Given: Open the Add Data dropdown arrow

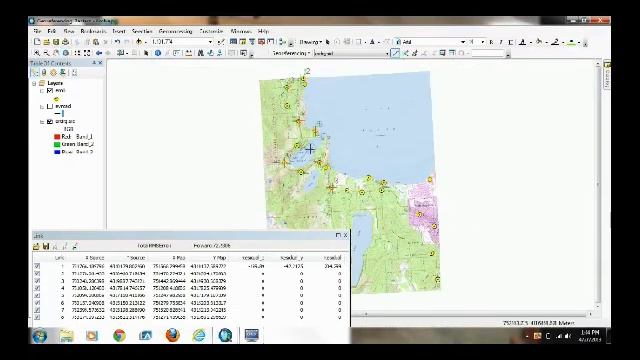Looking at the screenshot, I should point(145,42).
